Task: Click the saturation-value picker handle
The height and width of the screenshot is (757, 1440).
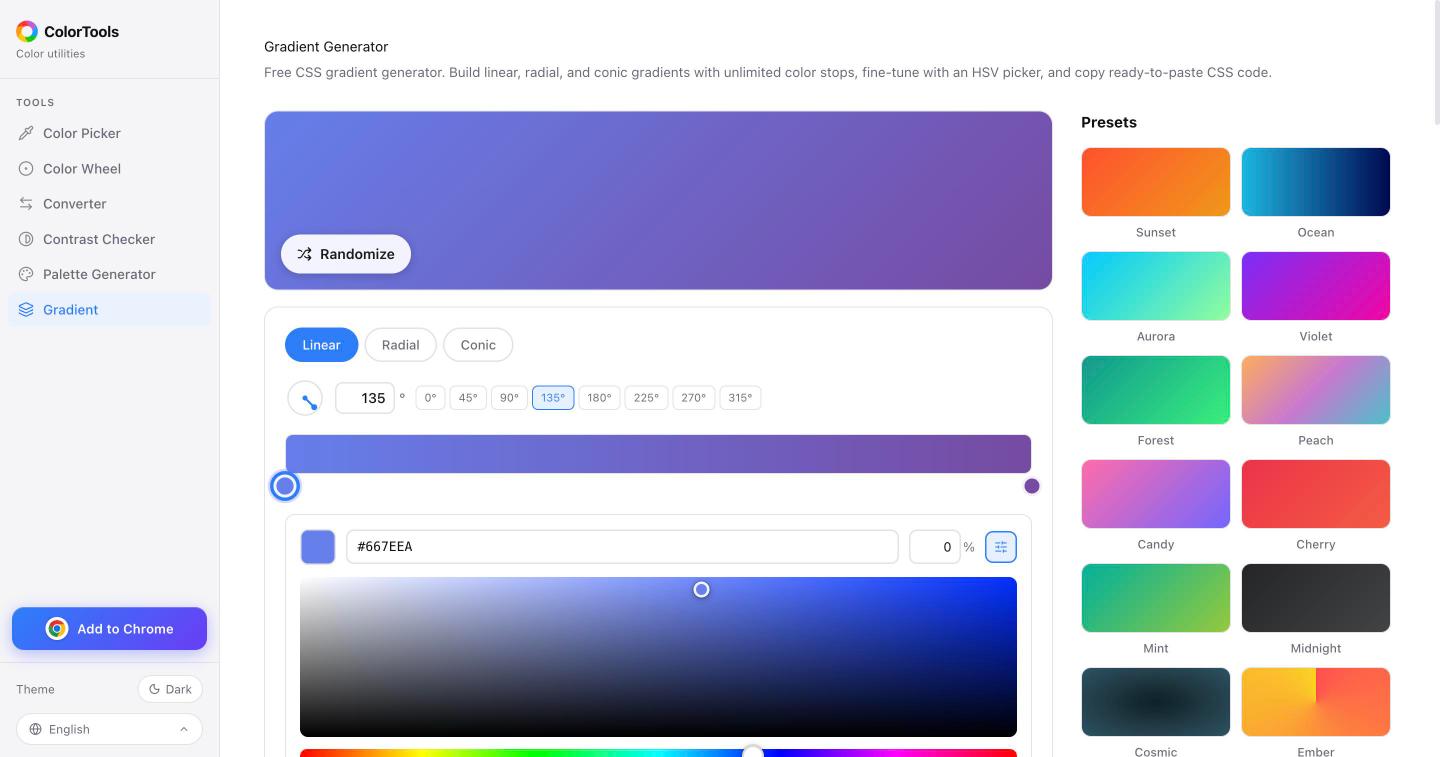Action: click(x=701, y=590)
